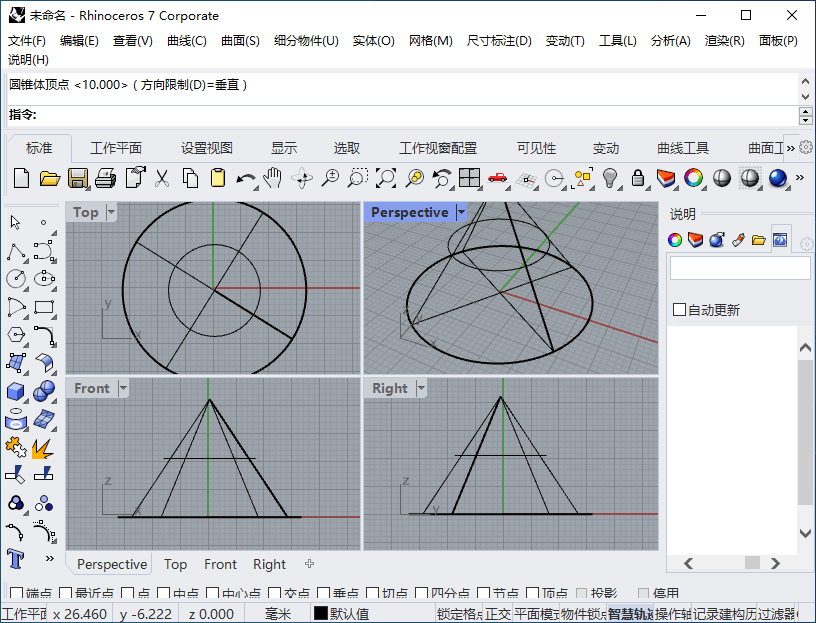816x623 pixels.
Task: Enable the 中心点 osnap checkbox
Action: [212, 594]
